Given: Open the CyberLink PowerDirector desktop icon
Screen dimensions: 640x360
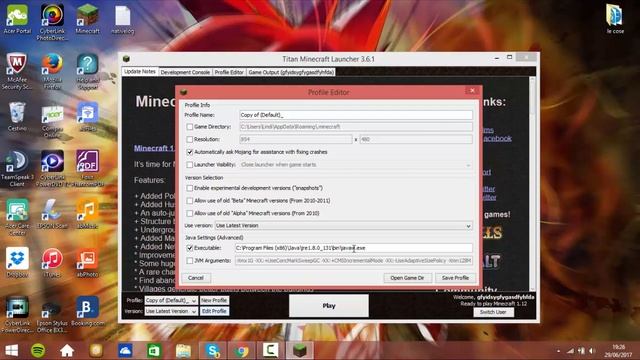Looking at the screenshot, I should [x=17, y=314].
